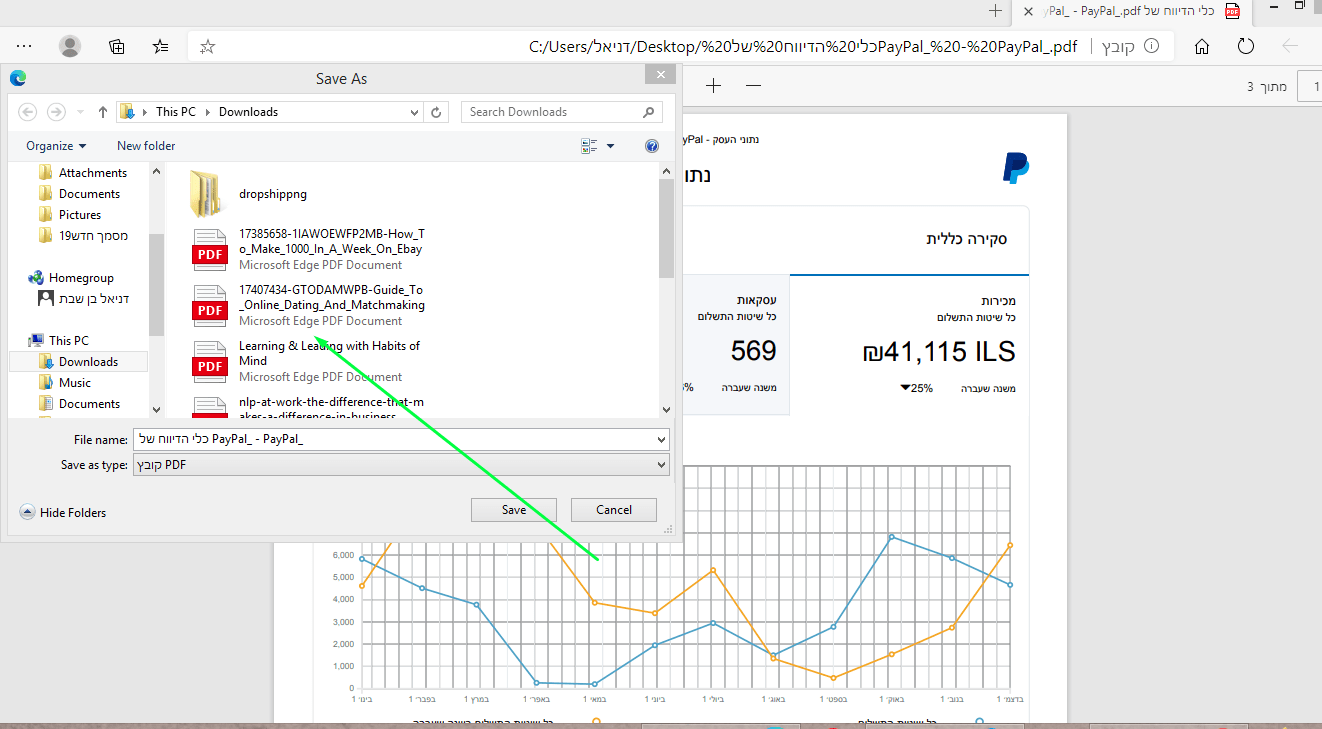The height and width of the screenshot is (729, 1322).
Task: Click the מכירות sales card in PDF
Action: (909, 344)
